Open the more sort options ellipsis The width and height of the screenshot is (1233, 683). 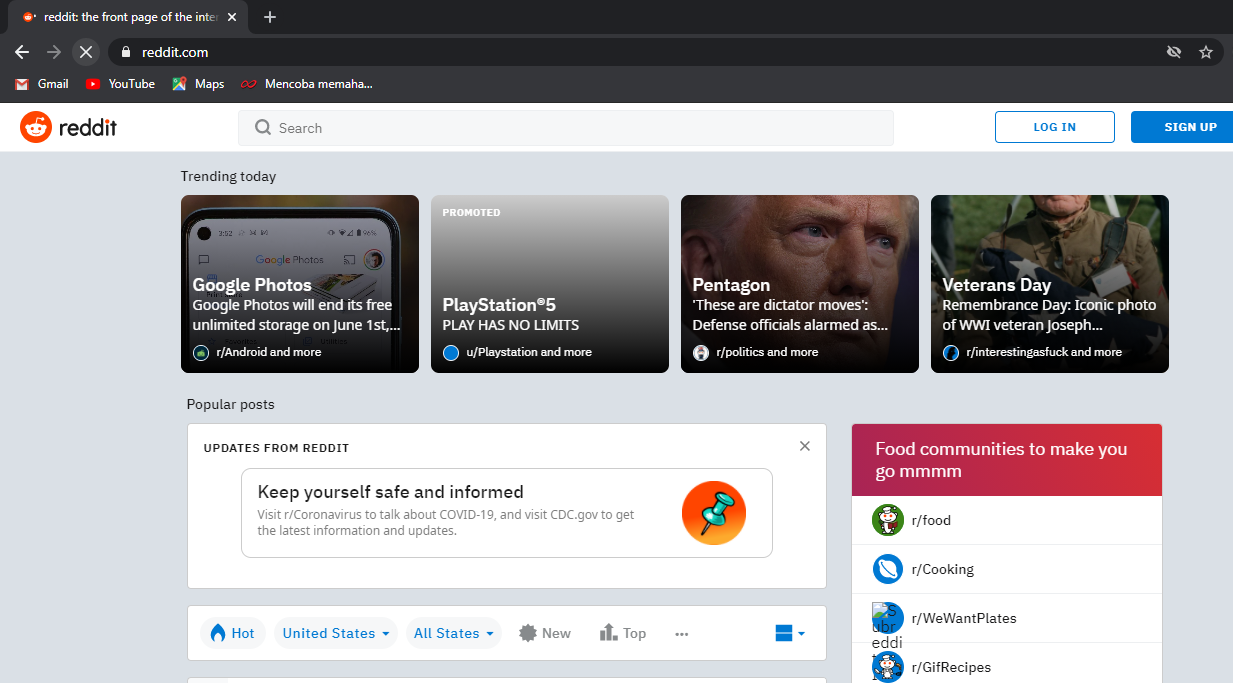click(682, 633)
